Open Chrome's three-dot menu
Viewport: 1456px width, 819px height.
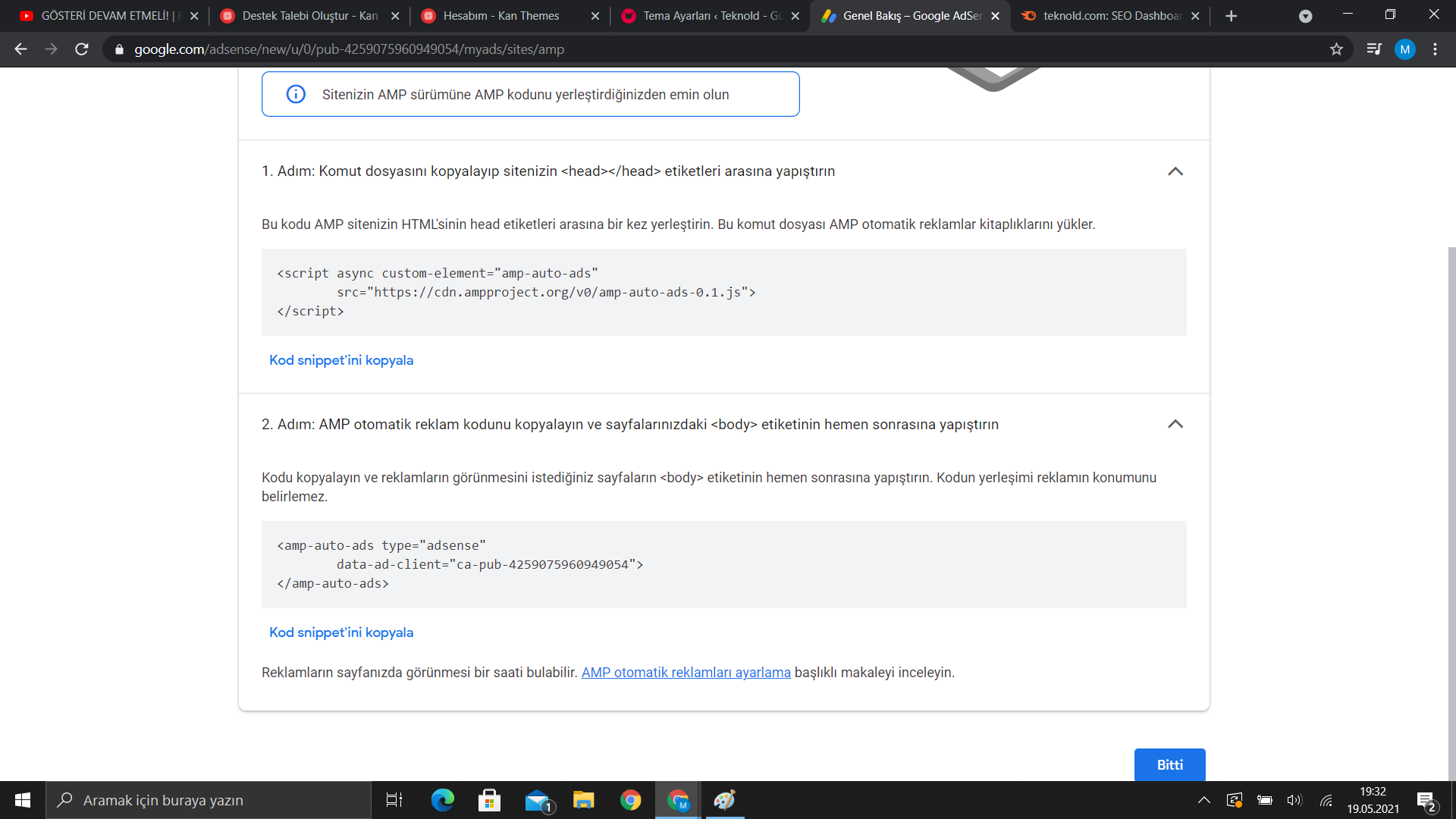[x=1435, y=49]
